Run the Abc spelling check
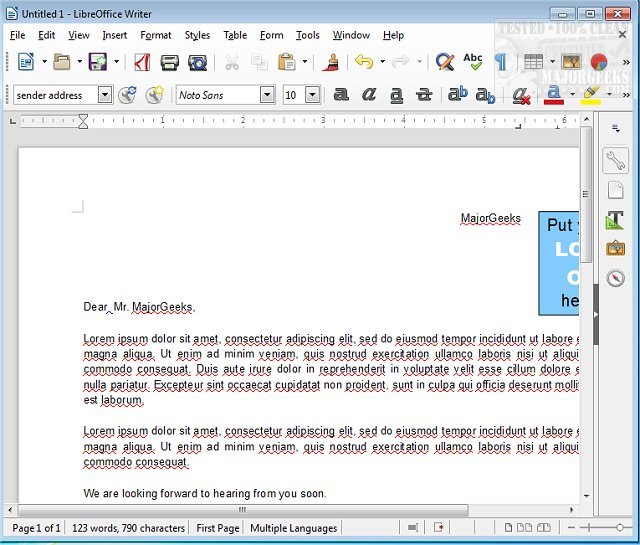This screenshot has width=640, height=545. 473,62
